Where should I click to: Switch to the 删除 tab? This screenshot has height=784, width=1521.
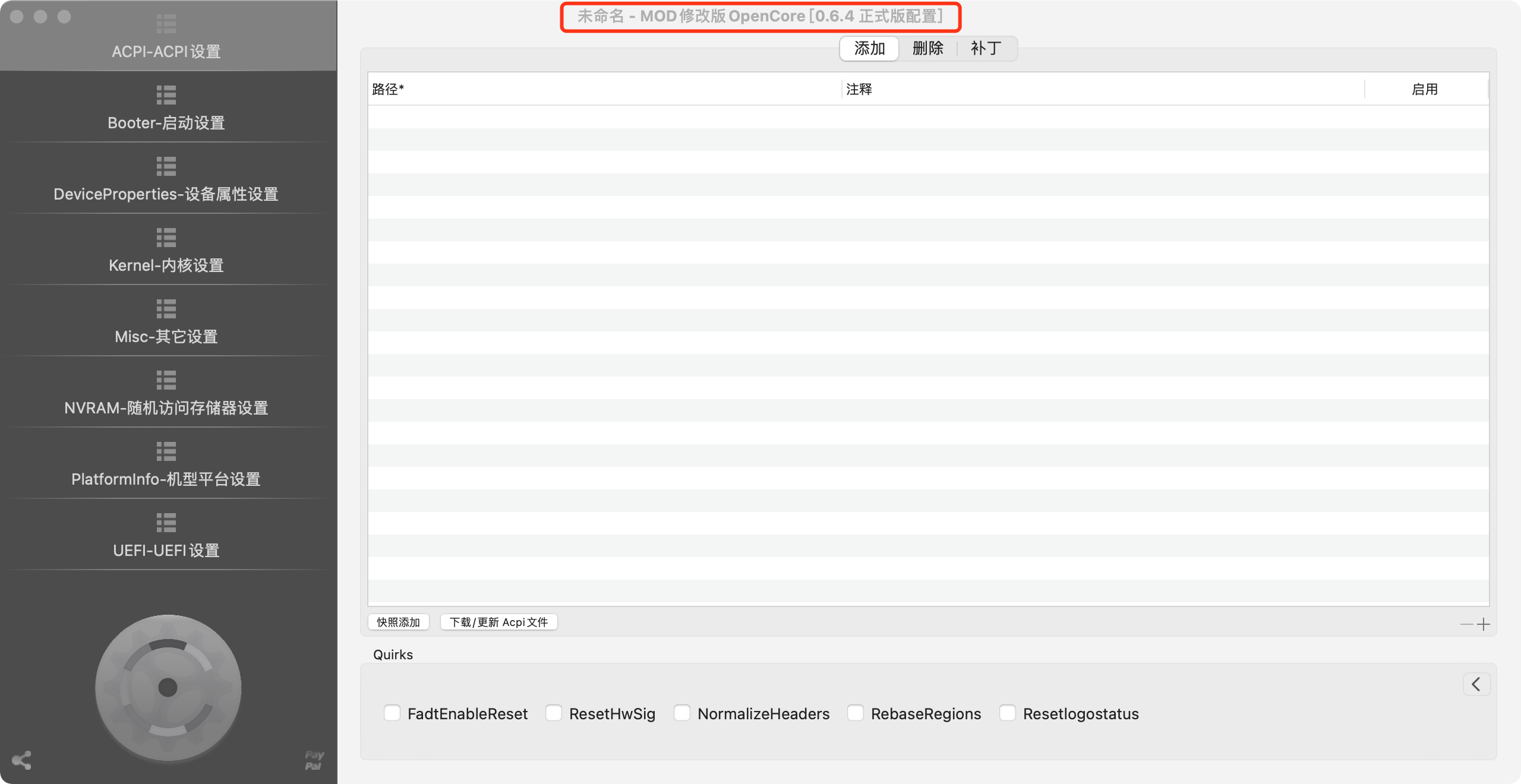pyautogui.click(x=927, y=48)
